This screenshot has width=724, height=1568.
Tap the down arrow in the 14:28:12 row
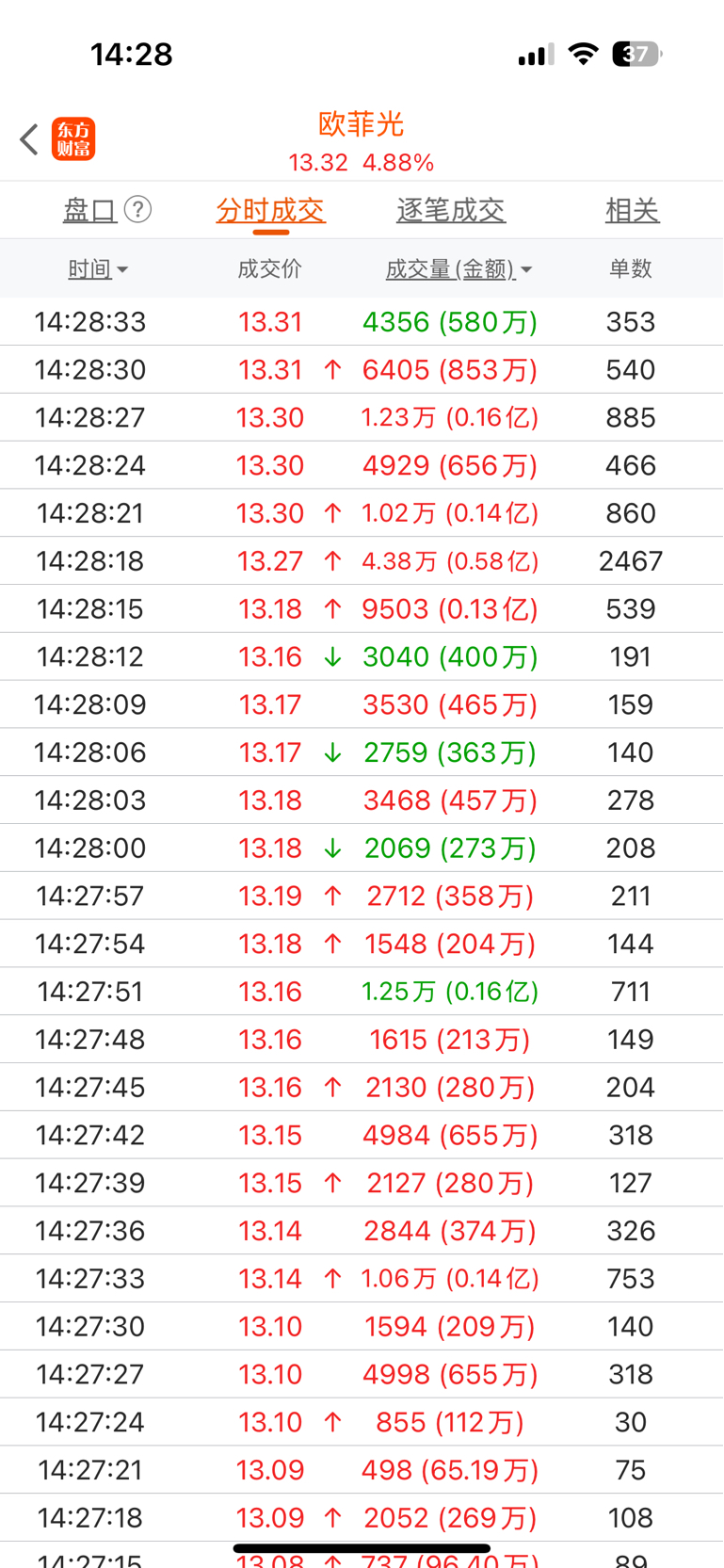[x=332, y=657]
